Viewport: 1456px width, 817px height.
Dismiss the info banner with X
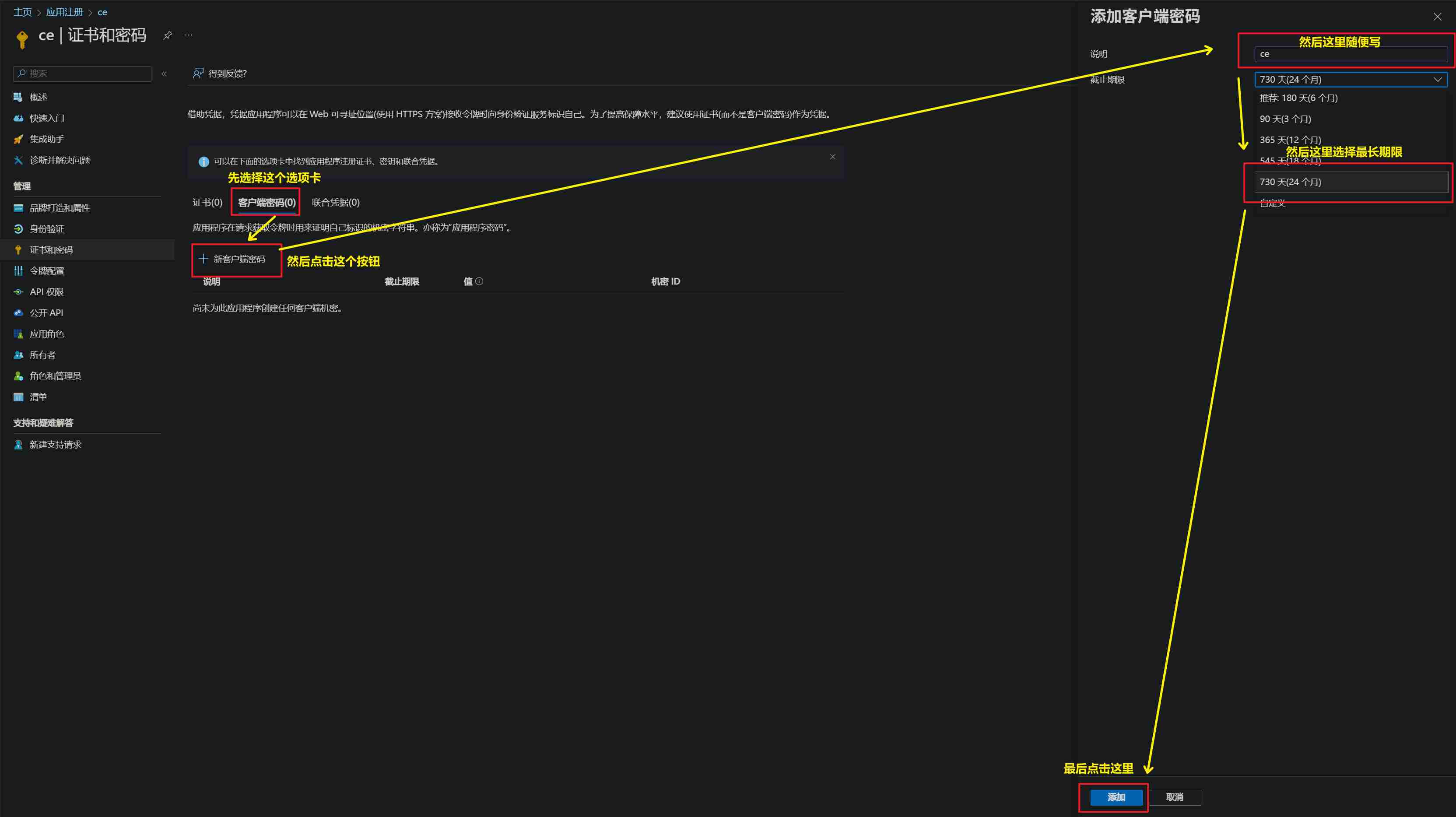coord(832,157)
